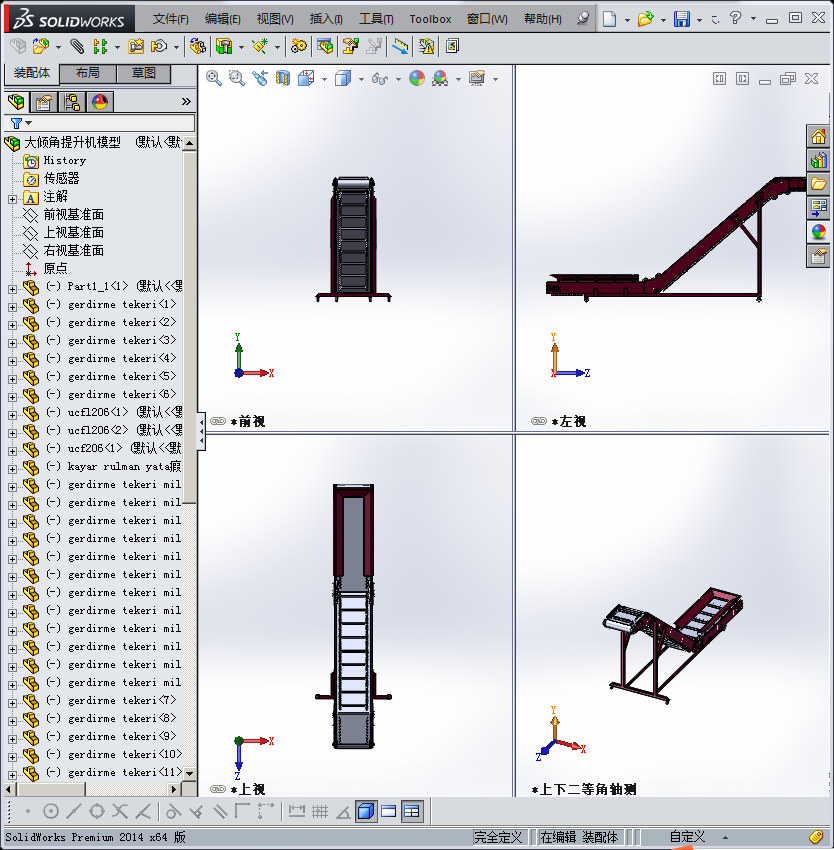Expand the 注解 annotations tree node

tap(12, 199)
